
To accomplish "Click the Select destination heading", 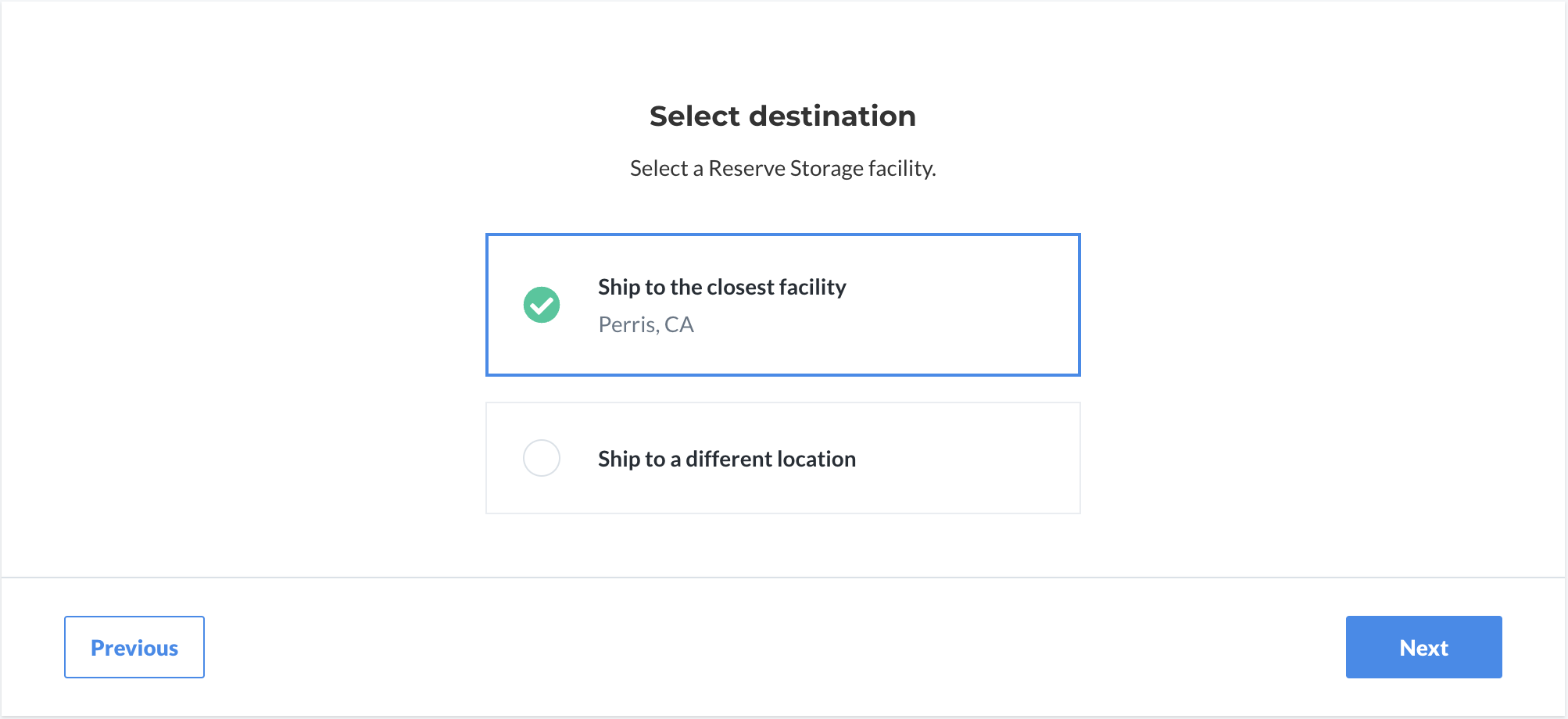I will pos(782,116).
